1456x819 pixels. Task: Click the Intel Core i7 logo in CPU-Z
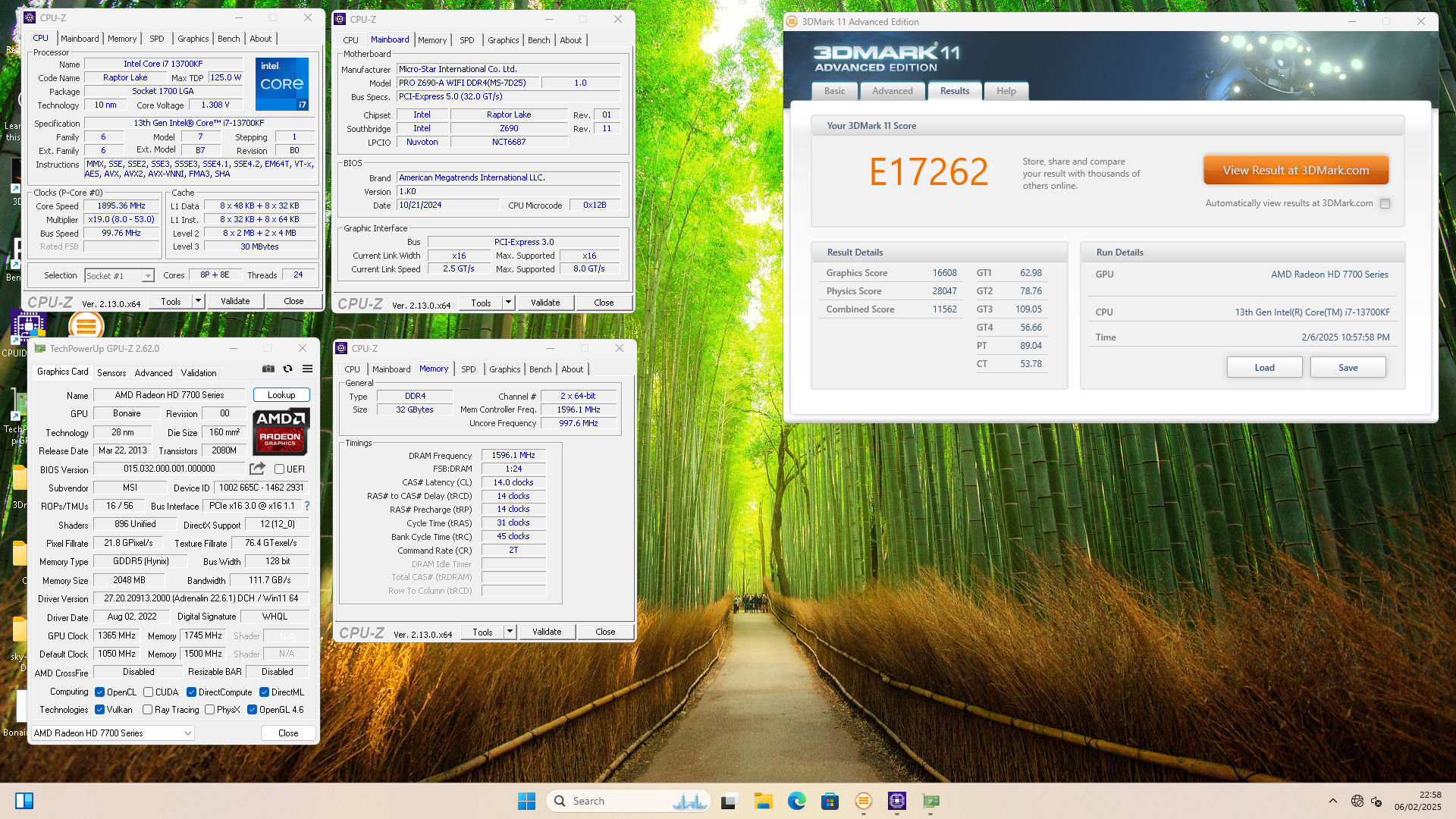coord(282,83)
